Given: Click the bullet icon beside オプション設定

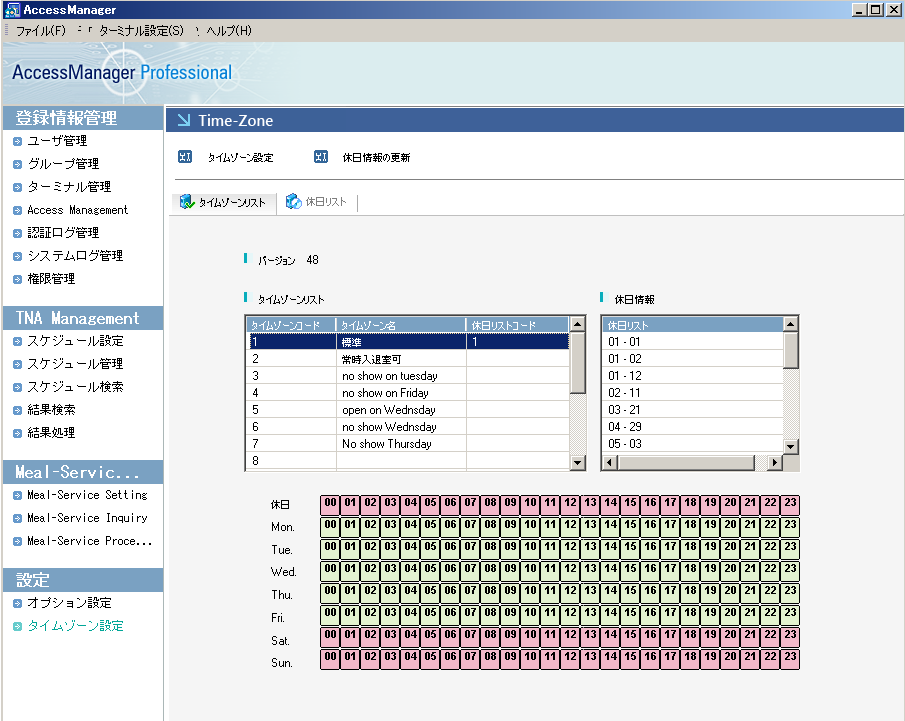Looking at the screenshot, I should pyautogui.click(x=17, y=604).
